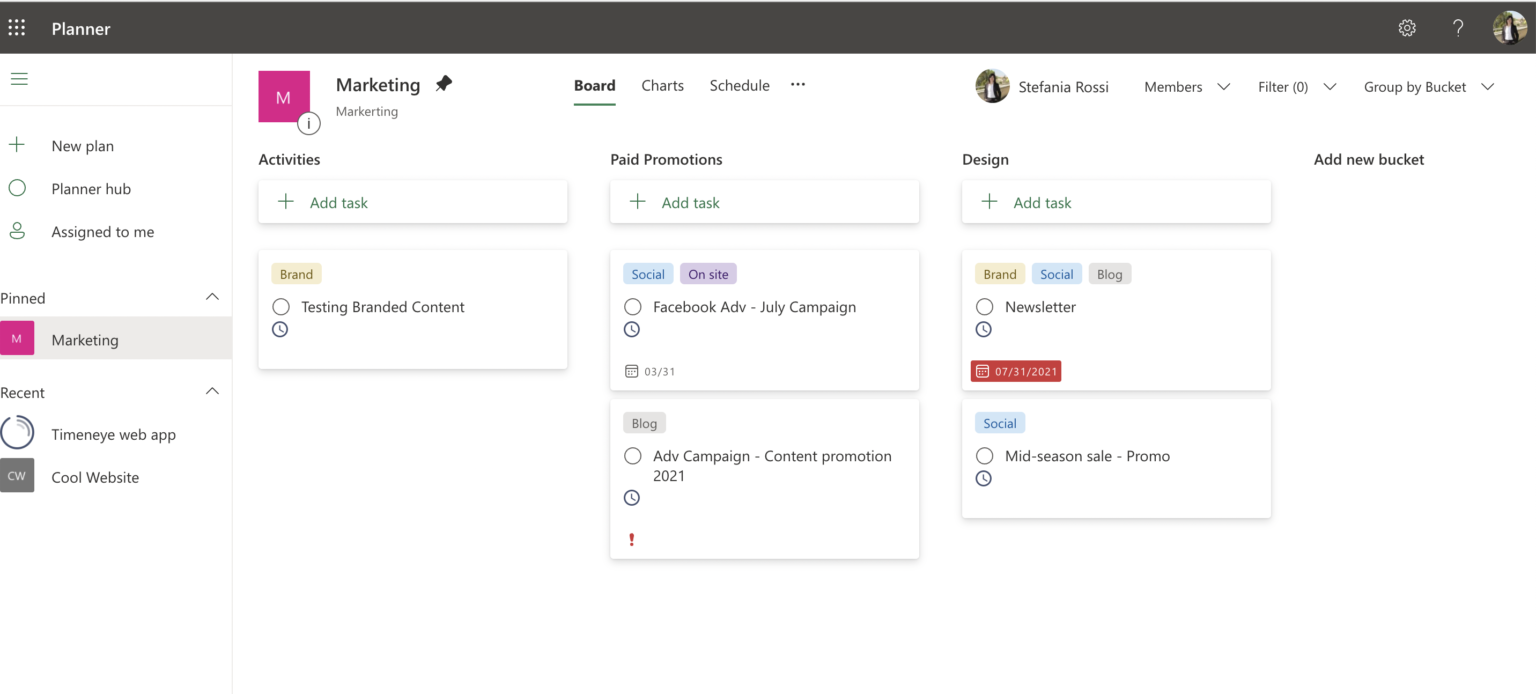Open the Group by Bucket dropdown

click(x=1428, y=87)
